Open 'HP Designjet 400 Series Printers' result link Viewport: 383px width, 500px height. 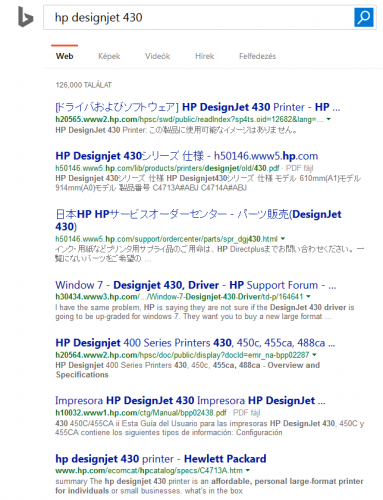point(195,343)
